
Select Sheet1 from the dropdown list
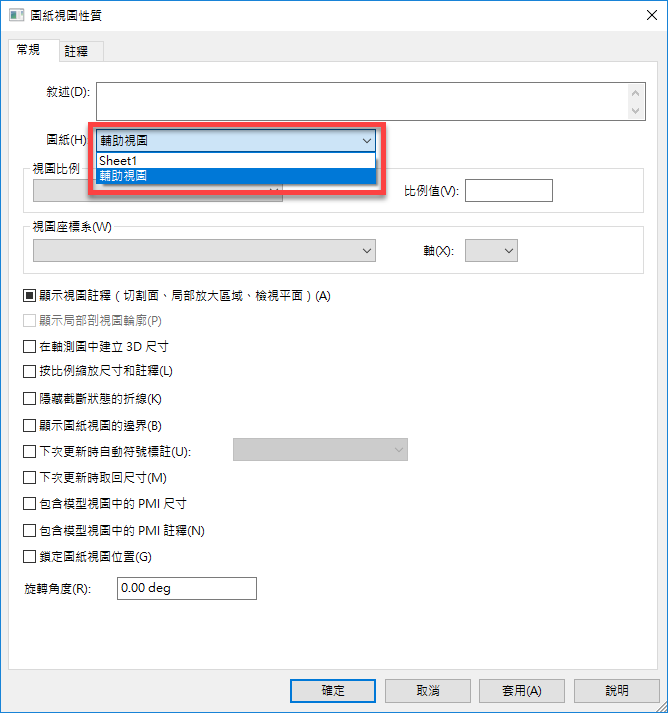tap(236, 161)
